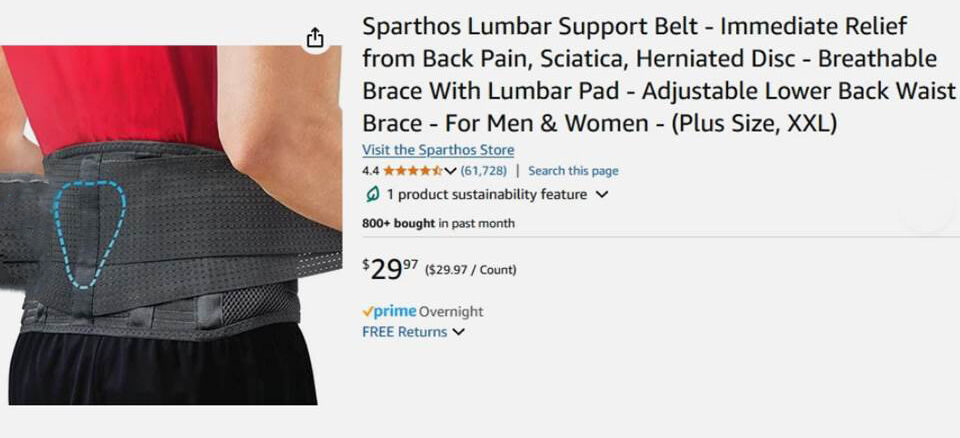Viewport: 960px width, 438px height.
Task: Click the ($29.97 / Count) unit price text
Action: (x=470, y=270)
